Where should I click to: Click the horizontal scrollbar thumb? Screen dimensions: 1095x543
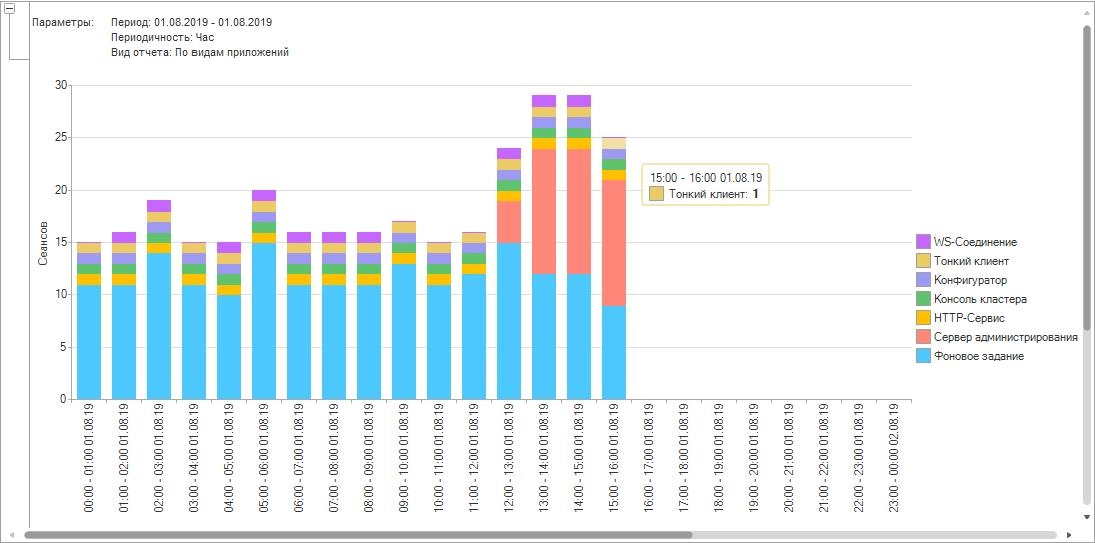[x=357, y=535]
